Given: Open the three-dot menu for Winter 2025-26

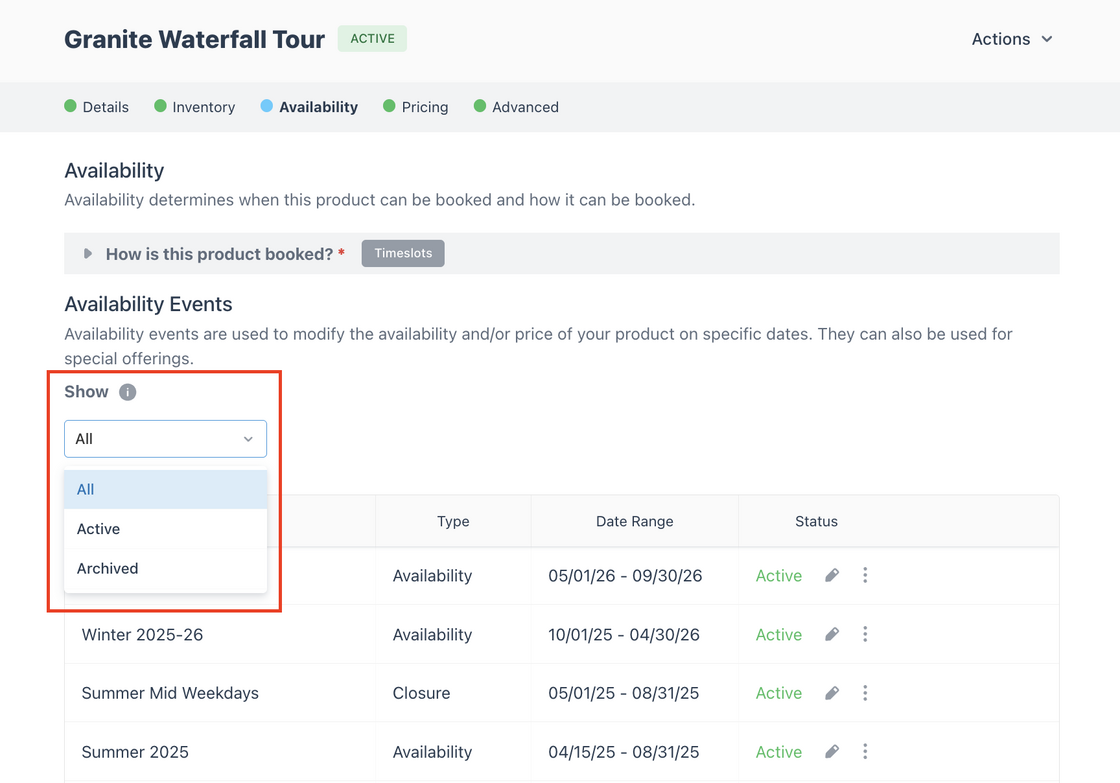Looking at the screenshot, I should 864,634.
